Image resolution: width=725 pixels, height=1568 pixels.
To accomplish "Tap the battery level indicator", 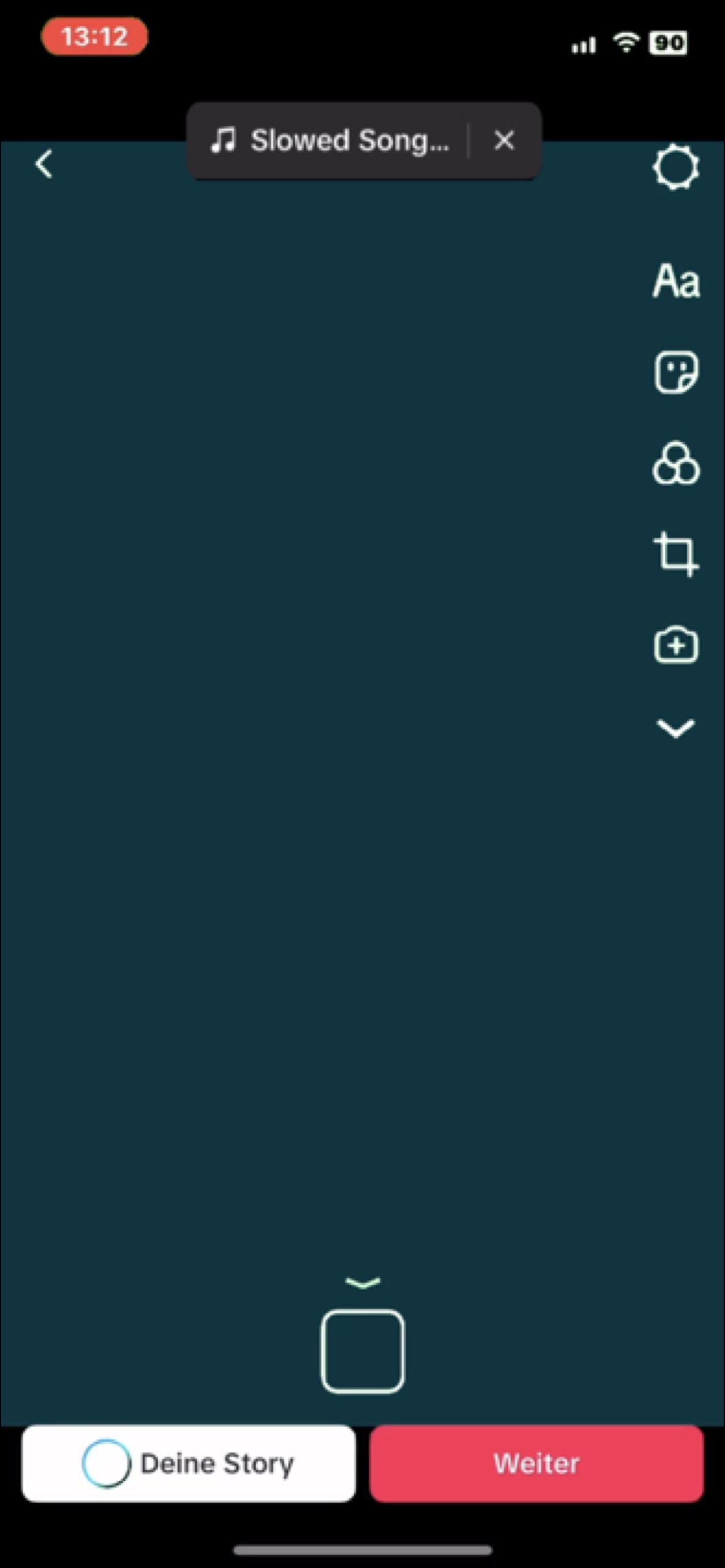I will point(668,43).
